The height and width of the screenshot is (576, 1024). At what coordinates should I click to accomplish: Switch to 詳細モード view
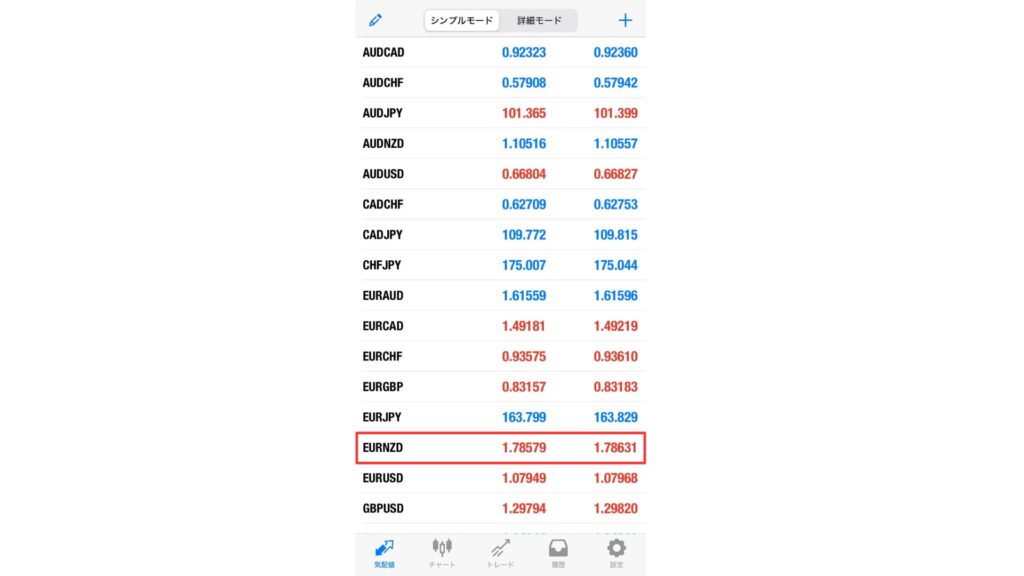click(539, 20)
